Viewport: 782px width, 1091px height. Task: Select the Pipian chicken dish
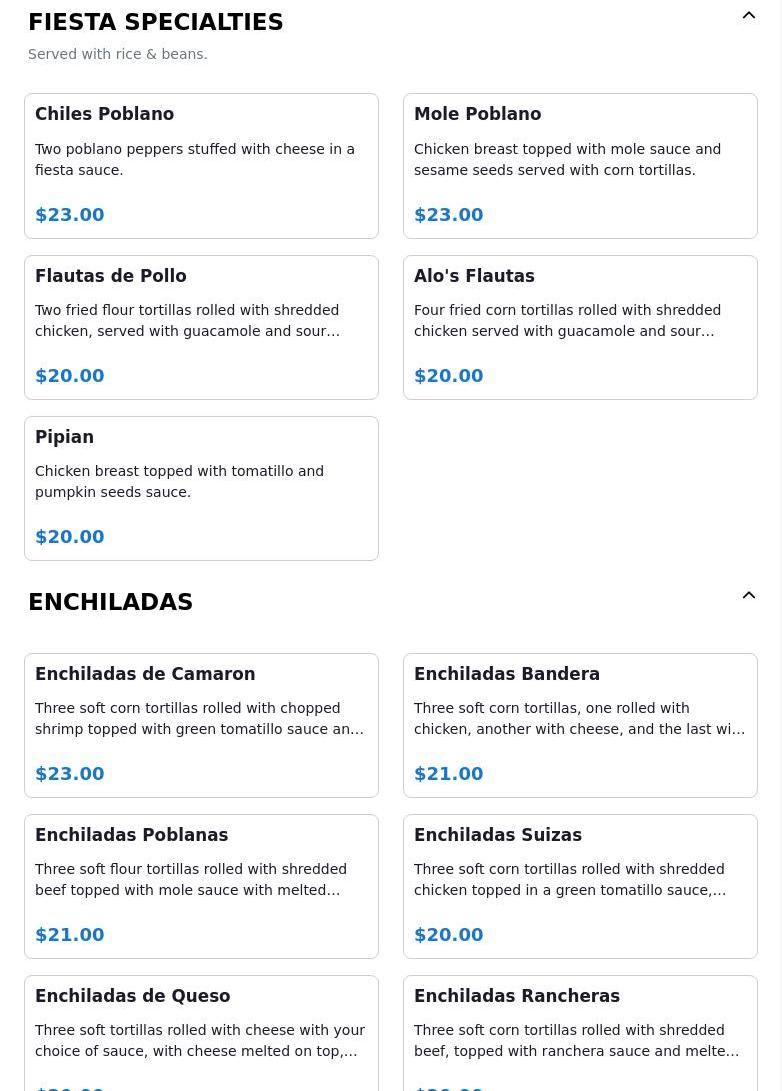click(x=201, y=488)
